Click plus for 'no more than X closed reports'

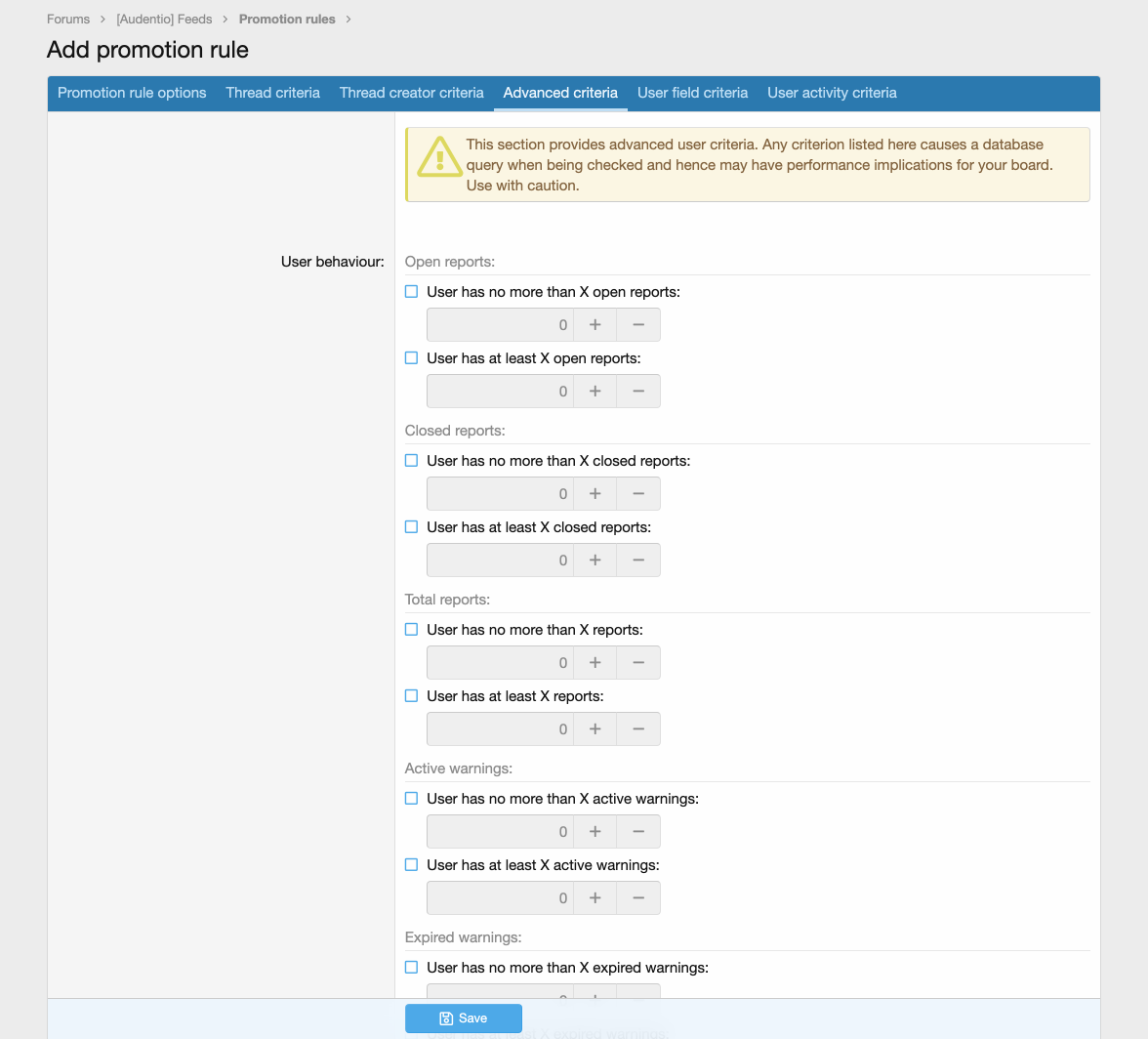point(594,494)
